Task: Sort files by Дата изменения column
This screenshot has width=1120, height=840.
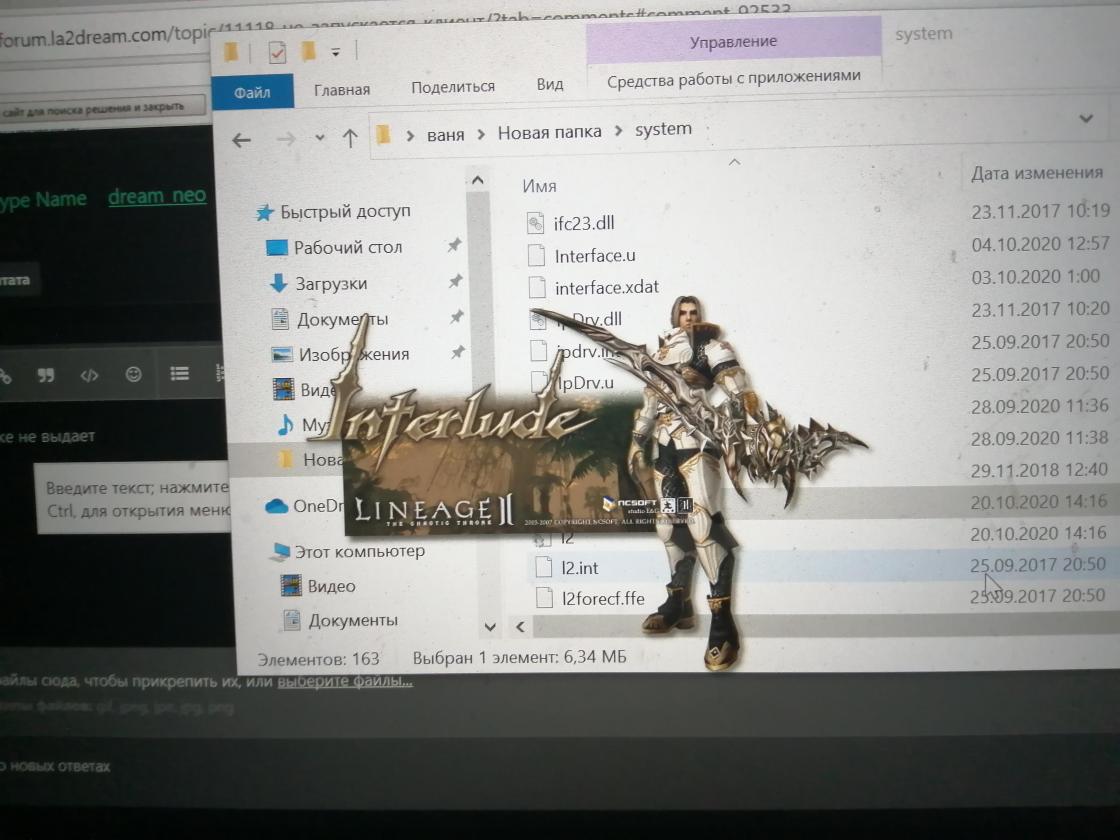Action: (x=1036, y=173)
